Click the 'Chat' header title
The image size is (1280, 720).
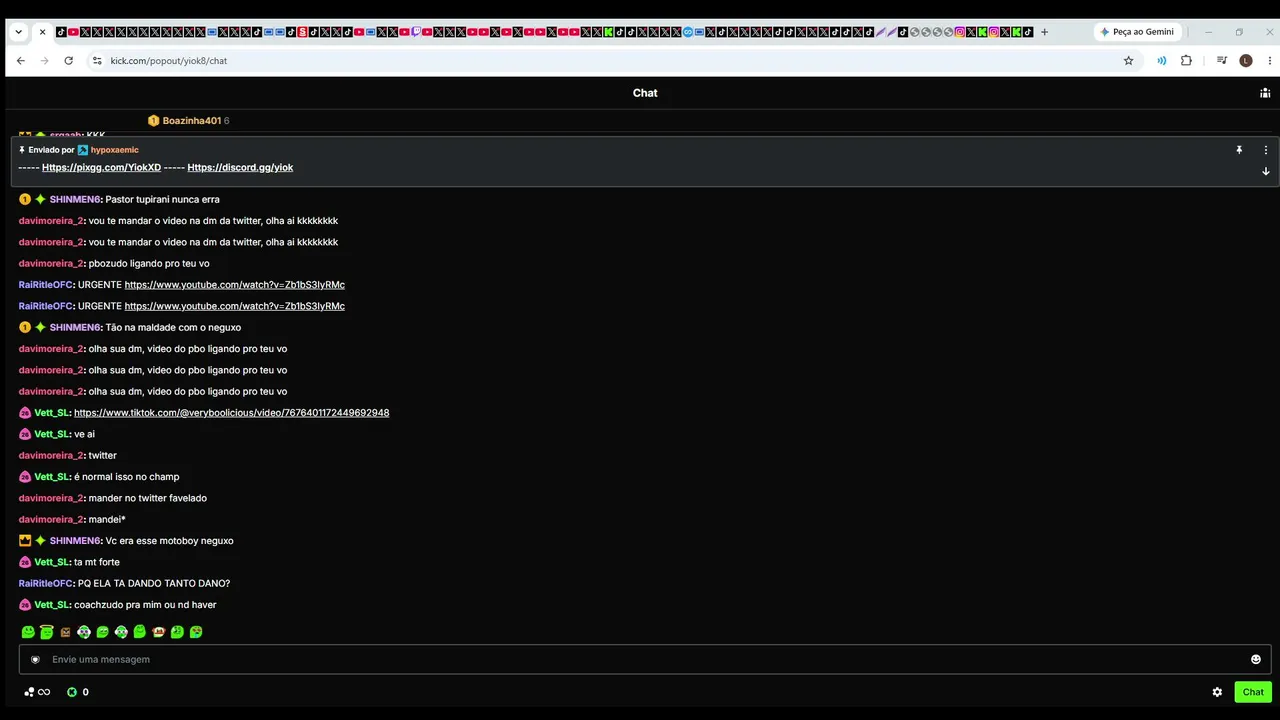(645, 93)
